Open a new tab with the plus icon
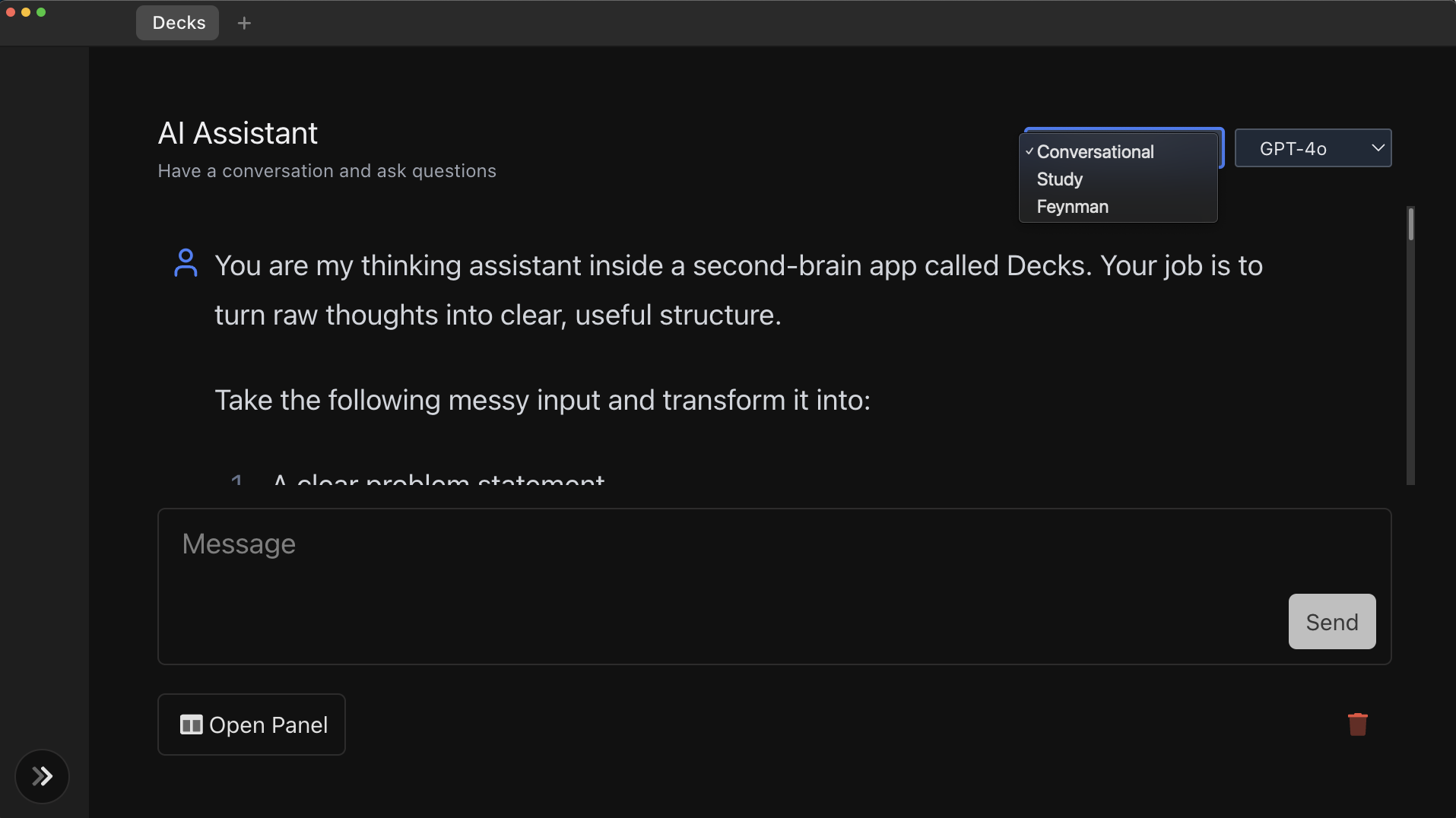The width and height of the screenshot is (1456, 818). click(x=244, y=22)
